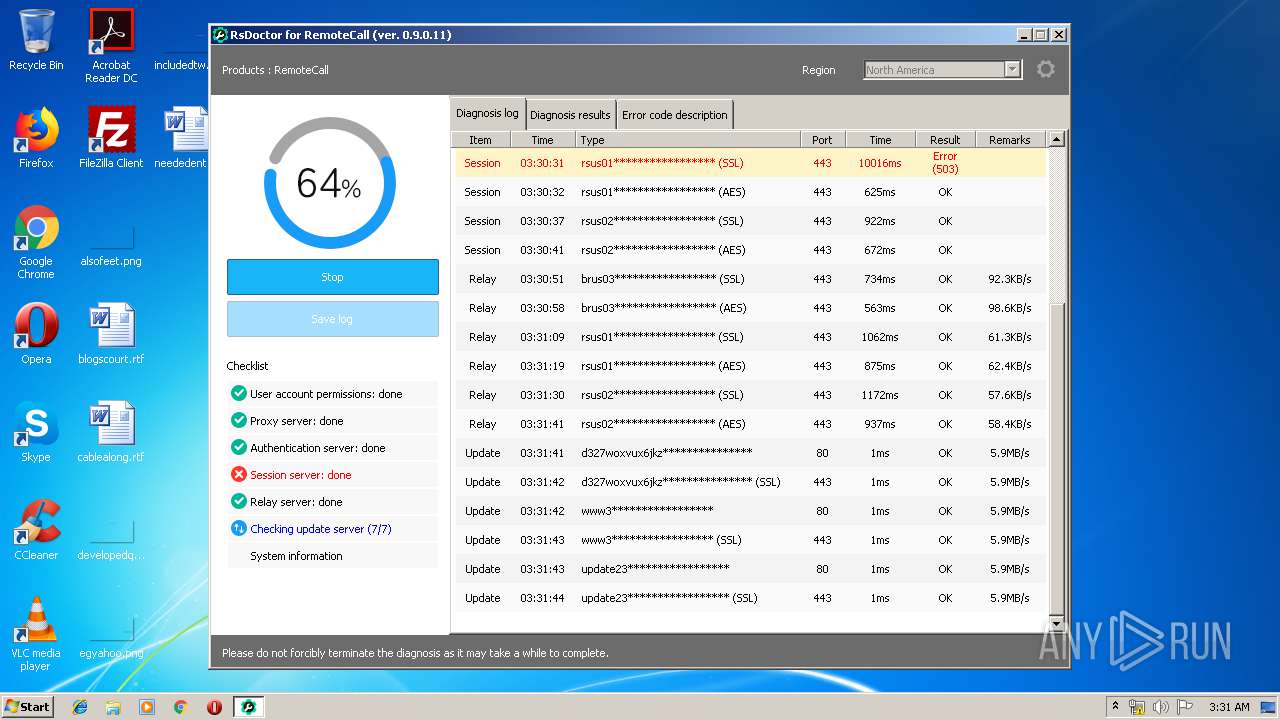The width and height of the screenshot is (1280, 720).
Task: Open the Opera desktop icon
Action: 36,334
